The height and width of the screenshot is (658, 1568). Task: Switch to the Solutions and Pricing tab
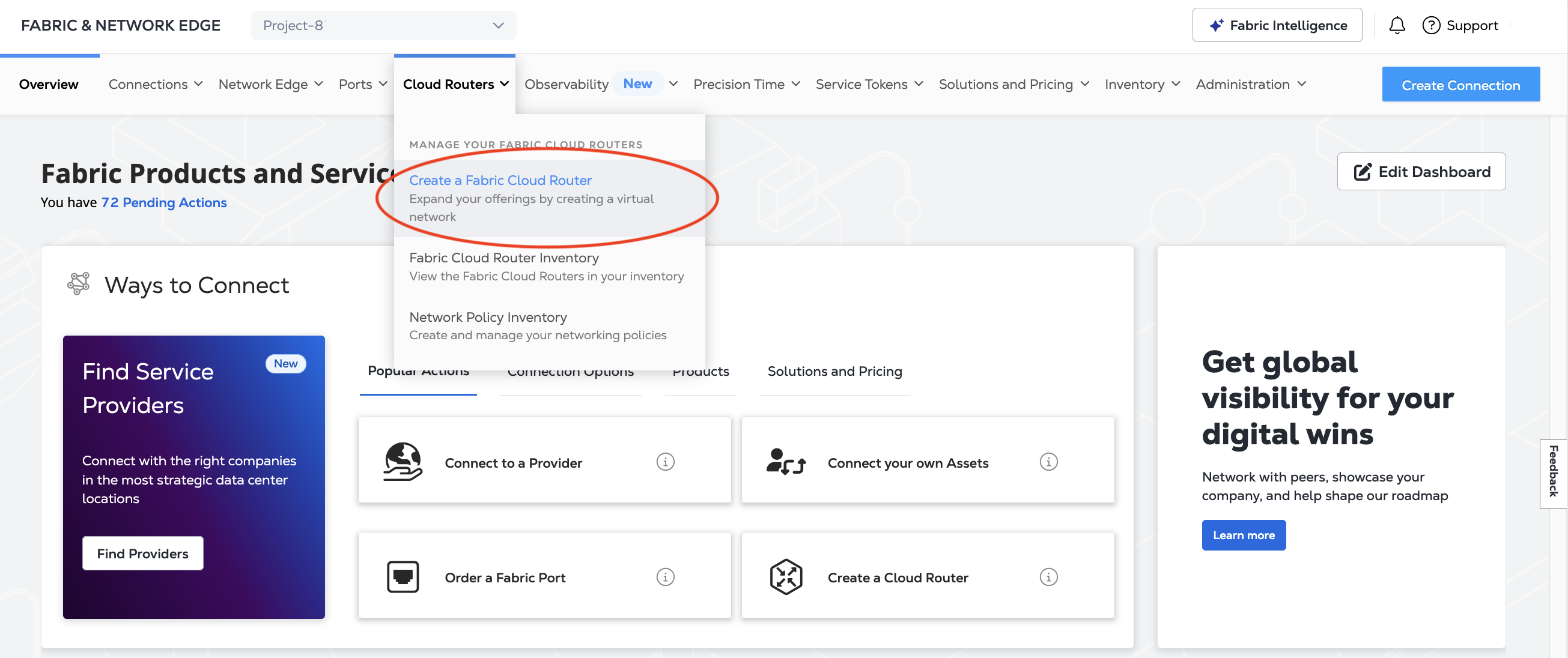click(834, 372)
